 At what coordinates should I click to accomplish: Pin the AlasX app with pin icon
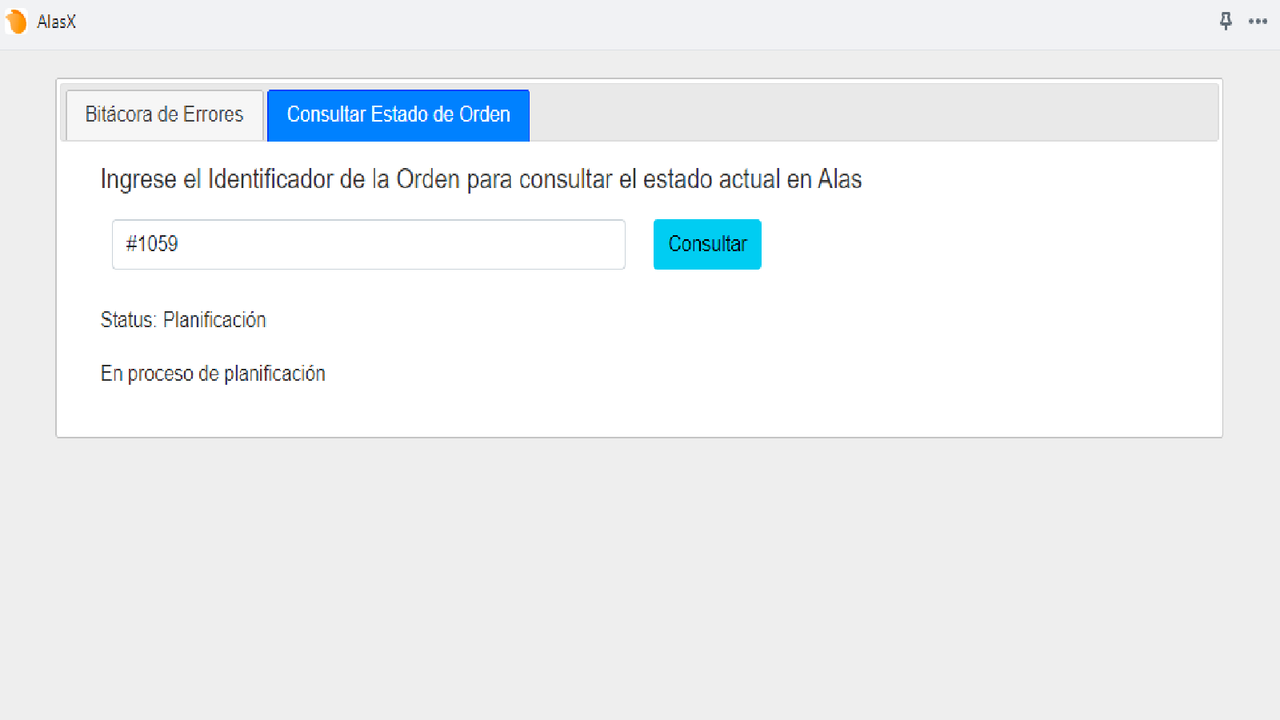1226,21
